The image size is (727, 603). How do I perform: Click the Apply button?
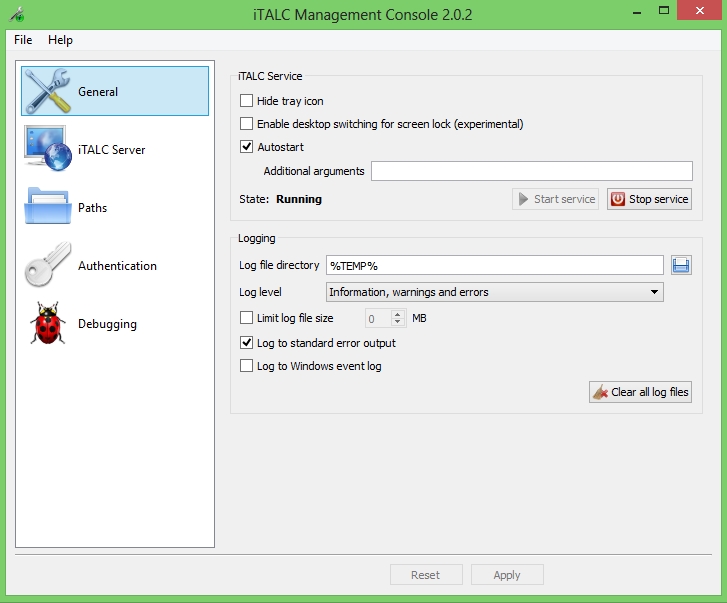pos(507,575)
